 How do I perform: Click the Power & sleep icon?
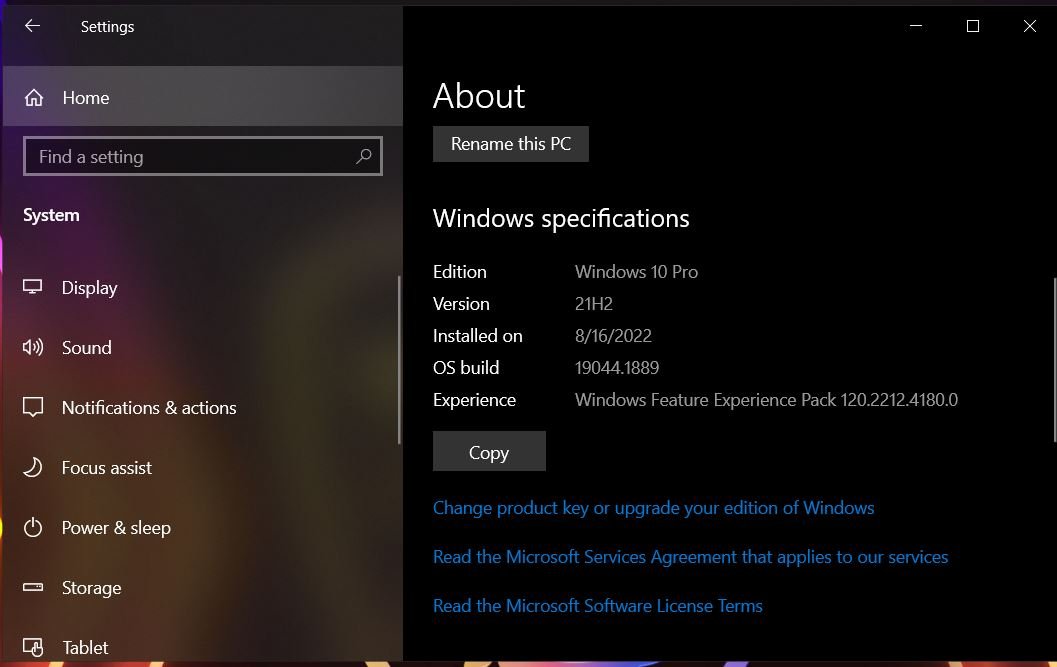[32, 527]
